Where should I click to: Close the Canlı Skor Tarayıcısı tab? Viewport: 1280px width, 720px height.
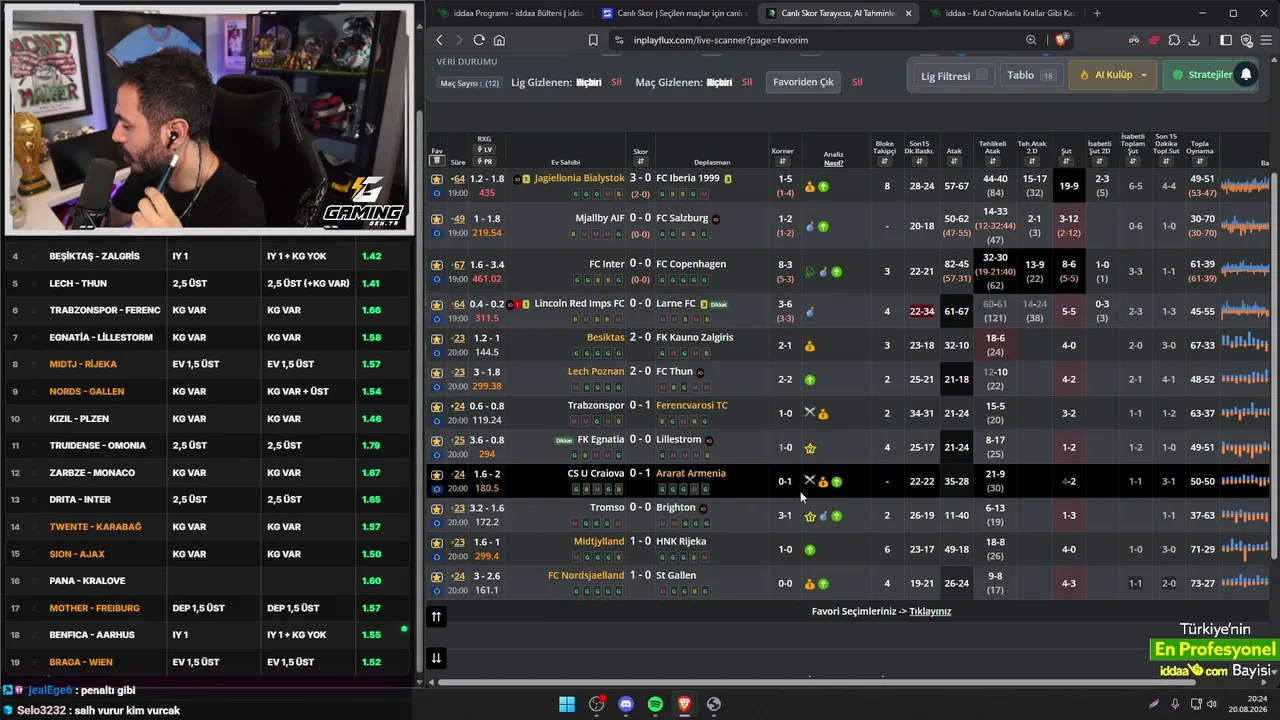coord(908,13)
